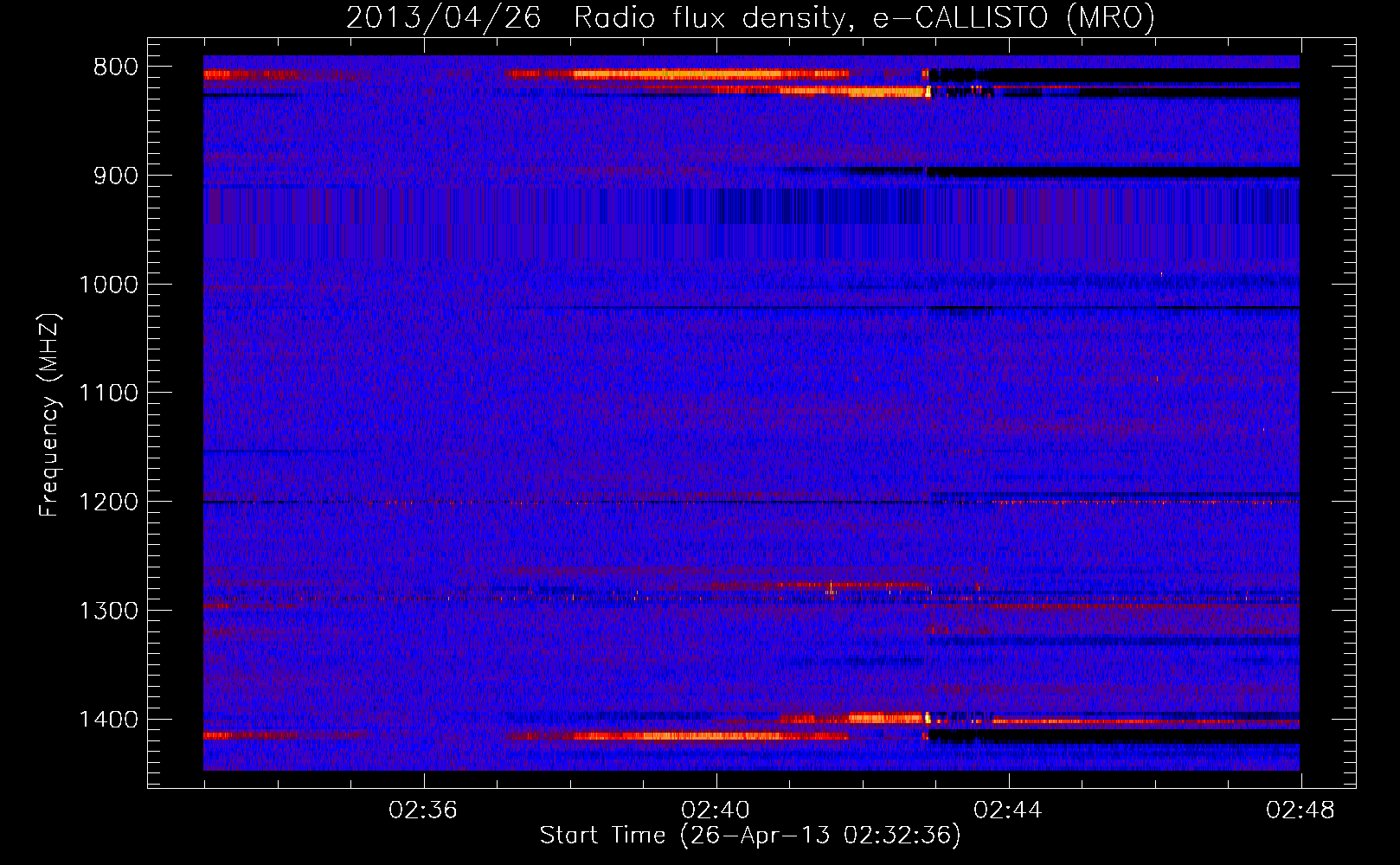This screenshot has width=1400, height=865.
Task: Click the 'e-CALLISTO (MRO)' label in title
Action: (x=1014, y=17)
